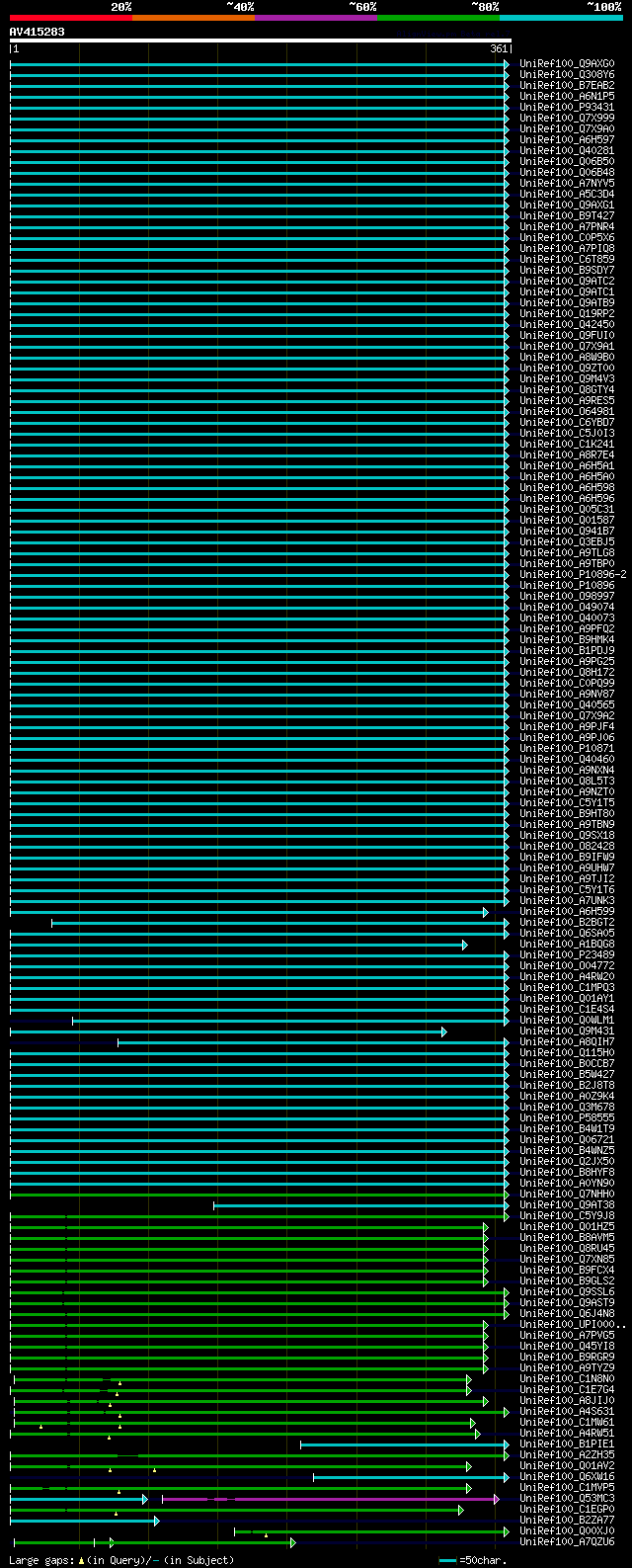Image resolution: width=632 pixels, height=1568 pixels.
Task: Select the query name AV415283
Action: (38, 32)
